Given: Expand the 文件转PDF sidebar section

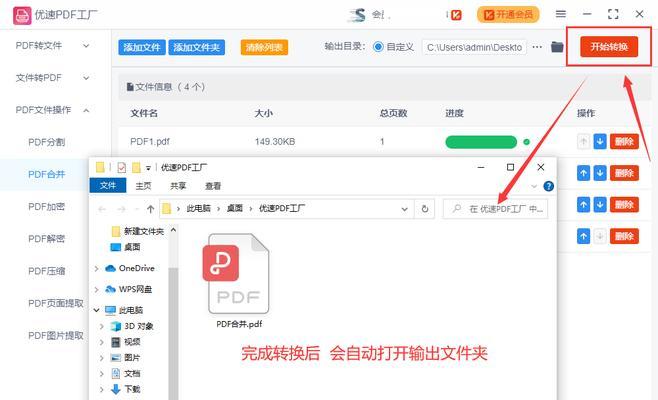Looking at the screenshot, I should click(x=86, y=78).
